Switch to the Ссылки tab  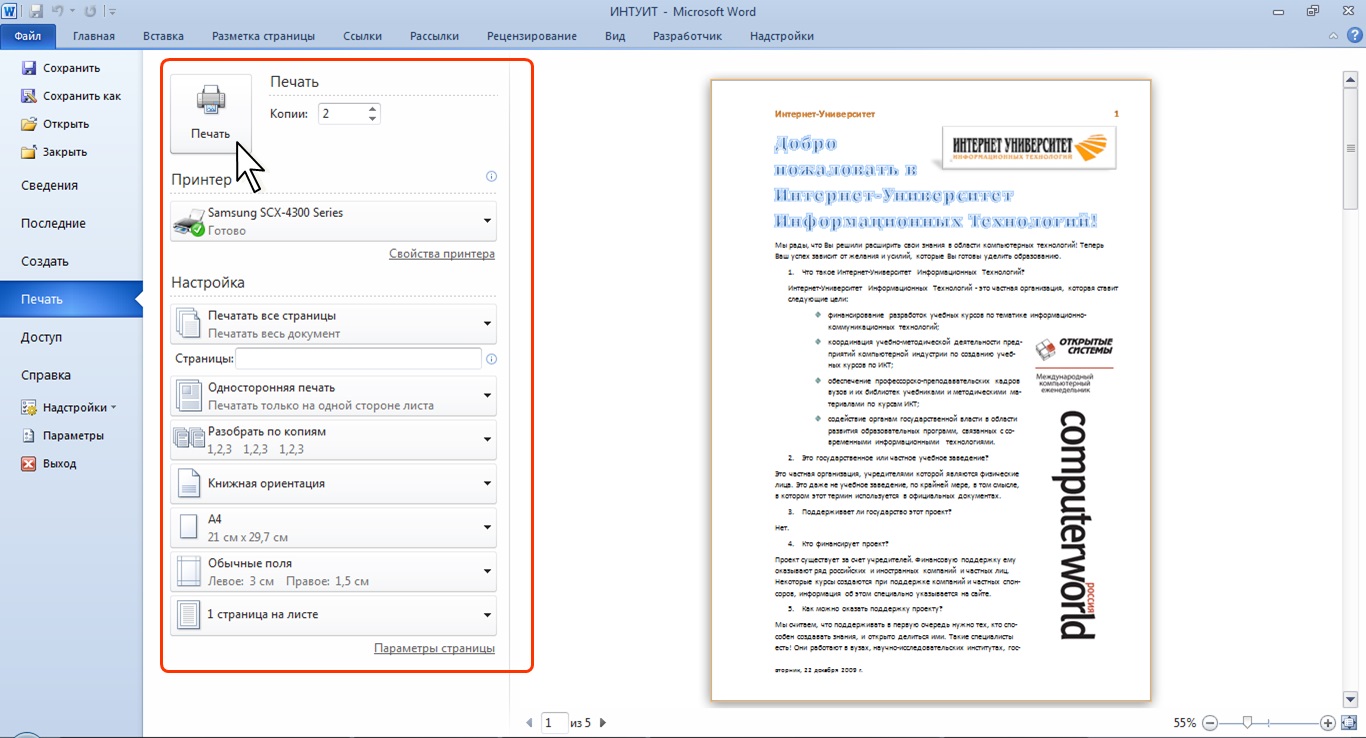(362, 36)
